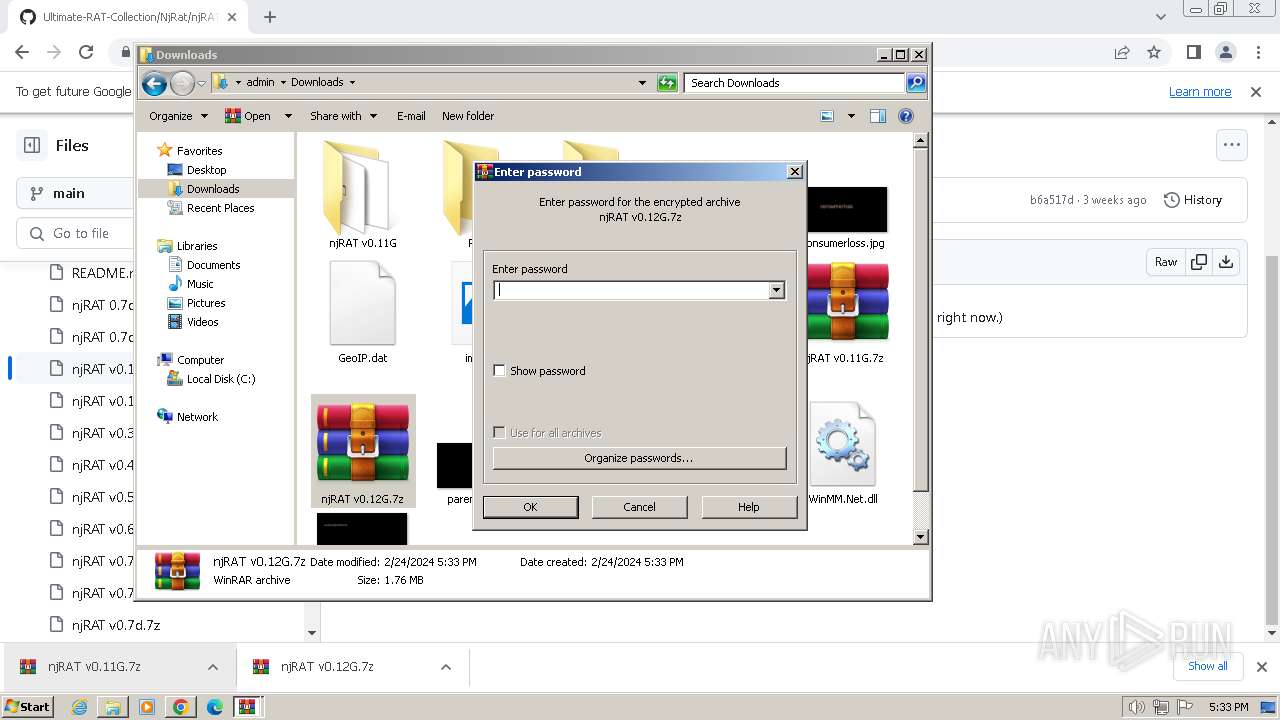Expand the Open button dropdown arrow
1280x720 pixels.
pyautogui.click(x=288, y=116)
